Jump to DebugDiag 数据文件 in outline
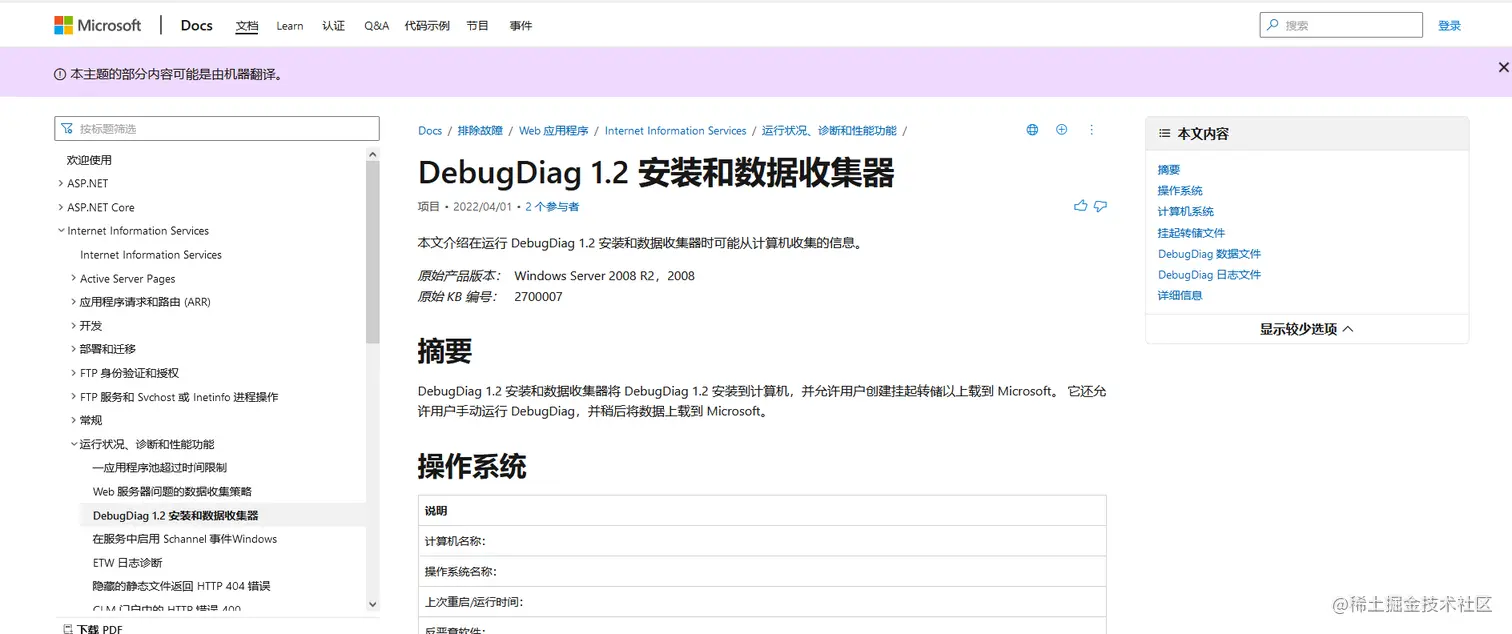This screenshot has width=1512, height=634. pyautogui.click(x=1210, y=254)
